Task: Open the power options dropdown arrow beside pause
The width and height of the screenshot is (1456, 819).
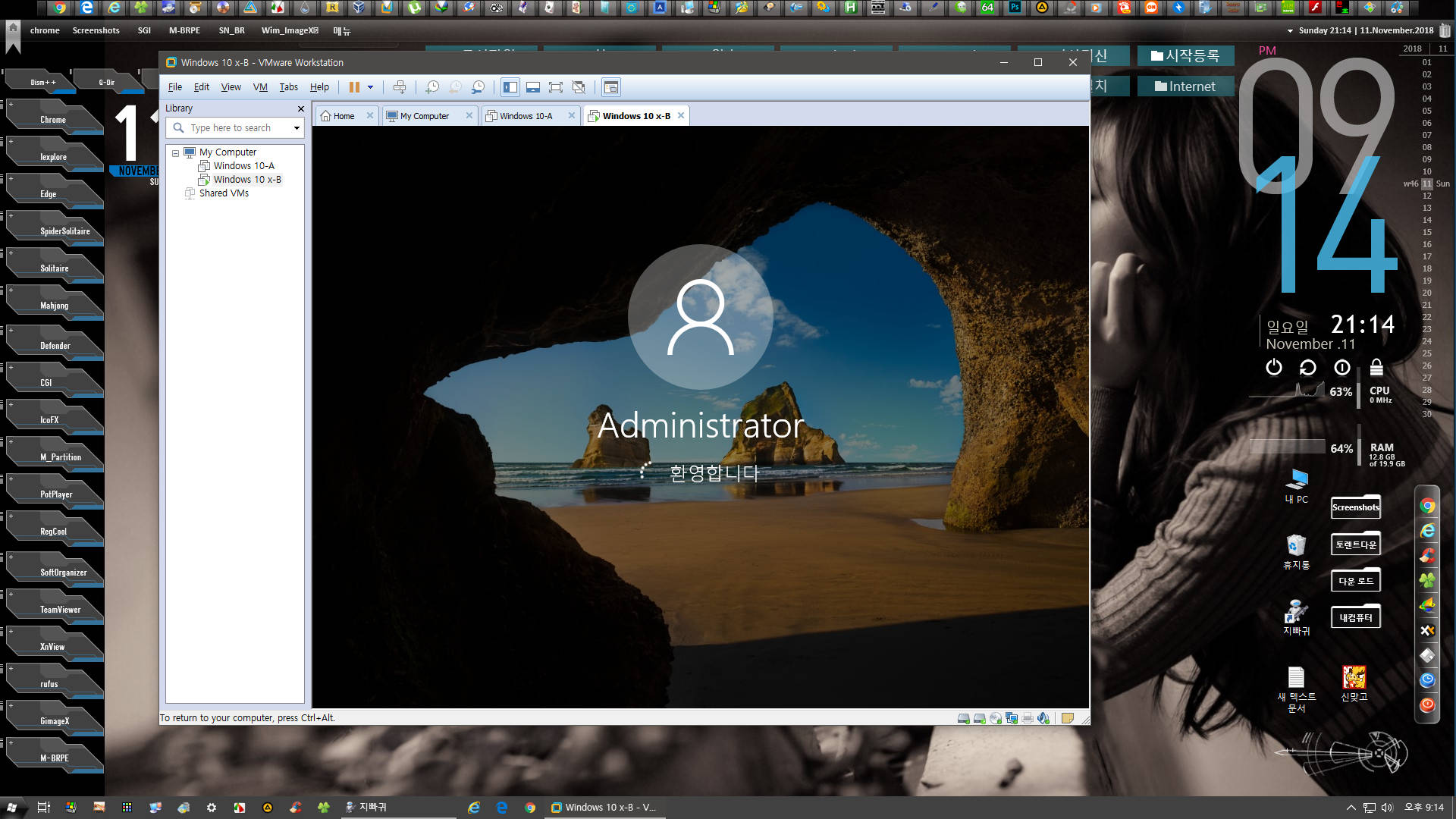Action: [371, 87]
